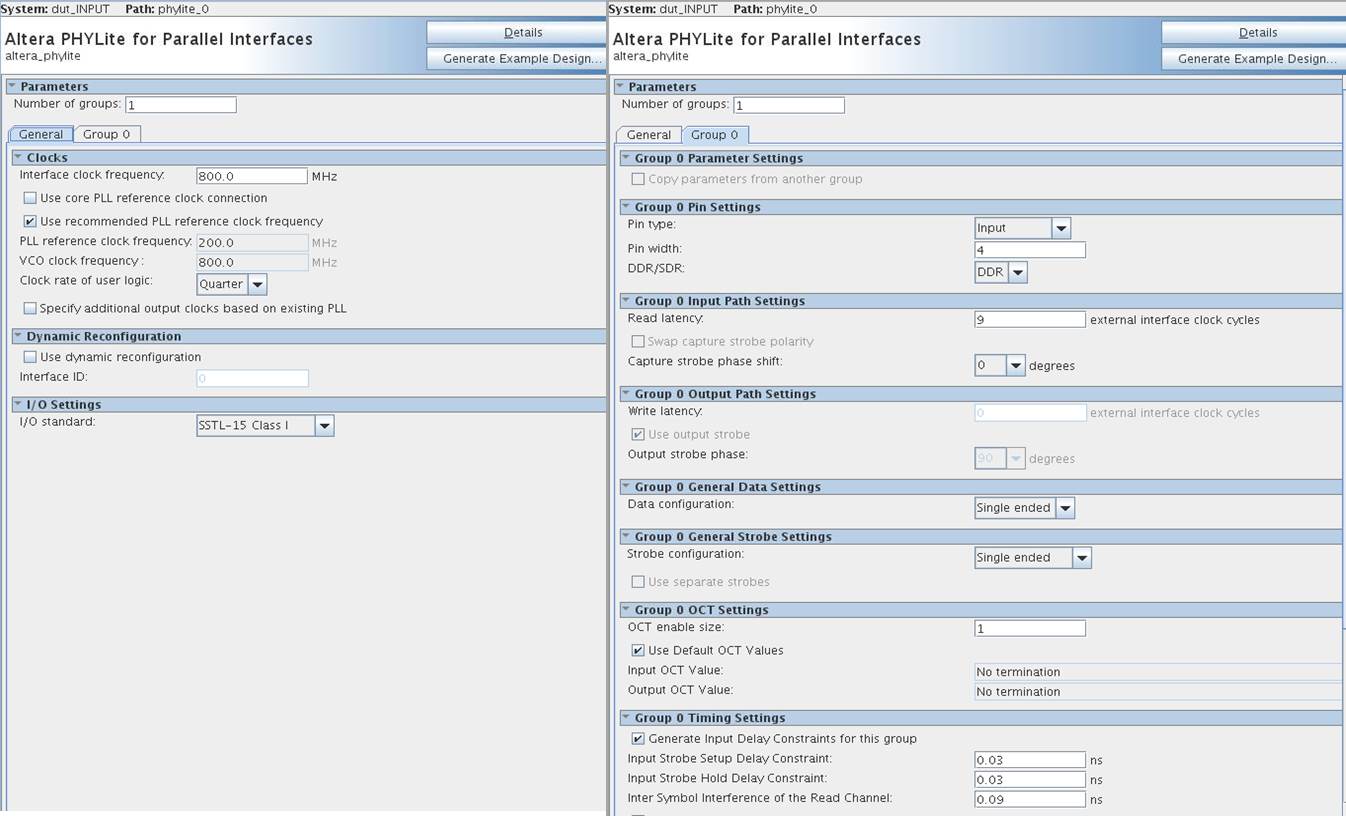Click Generate Example Design in the left window
Image resolution: width=1346 pixels, height=816 pixels.
click(516, 58)
